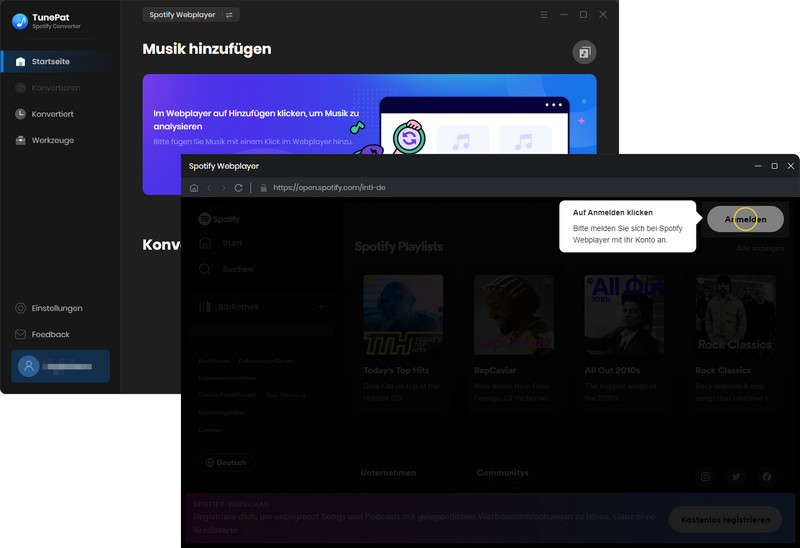Image resolution: width=800 pixels, height=548 pixels.
Task: Click the user account profile box
Action: 60,366
